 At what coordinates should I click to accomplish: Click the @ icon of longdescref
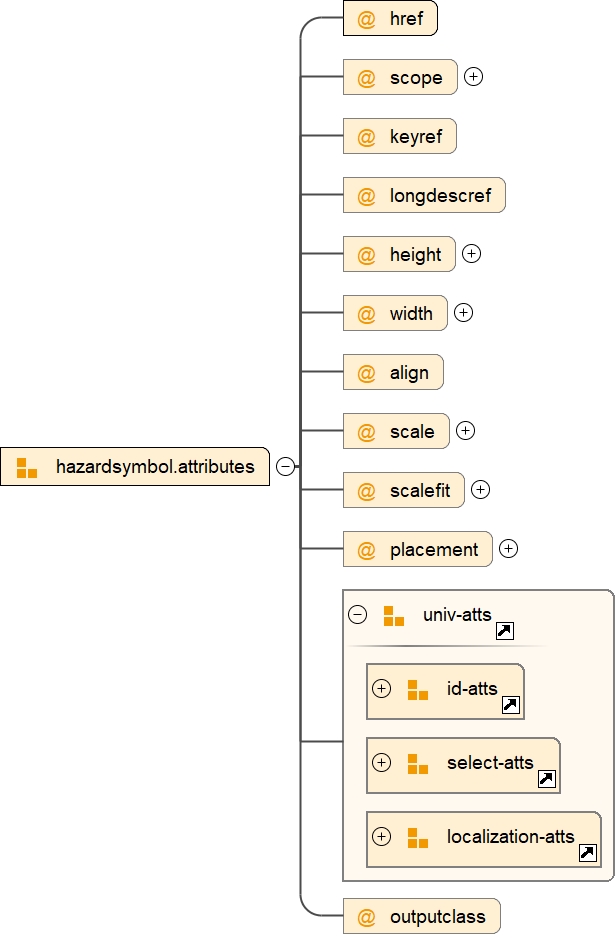[366, 196]
